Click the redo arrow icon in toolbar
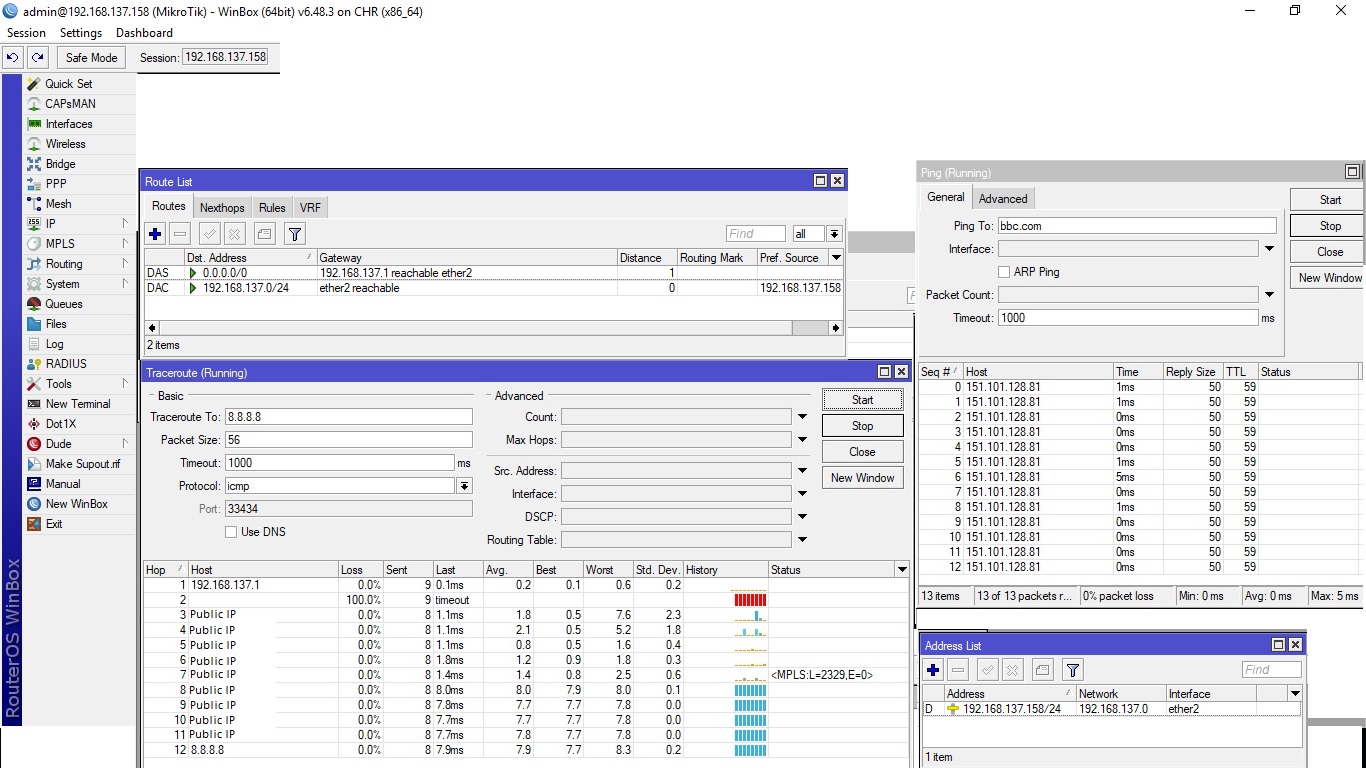The width and height of the screenshot is (1366, 768). (37, 58)
